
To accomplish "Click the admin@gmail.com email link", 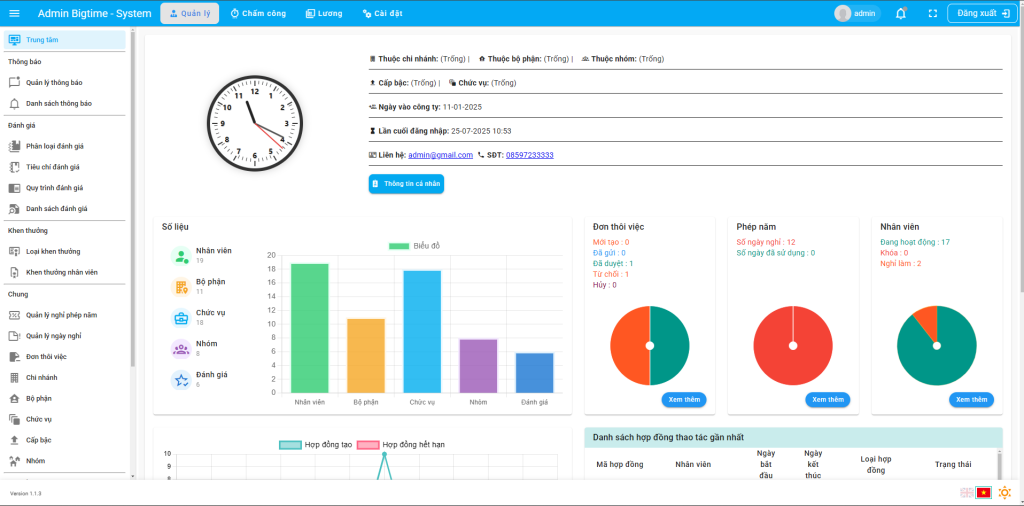I will [x=440, y=155].
